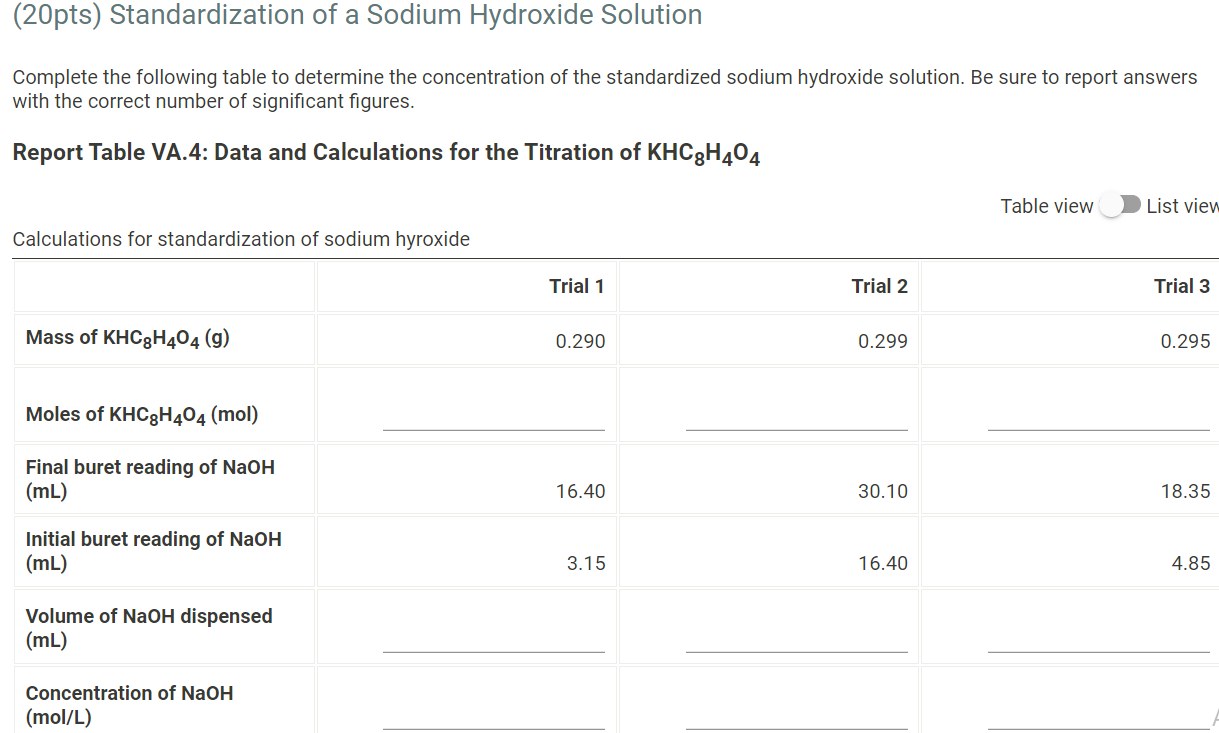Click the Mass of KHC8H4O4 row label
The image size is (1219, 733).
(127, 338)
